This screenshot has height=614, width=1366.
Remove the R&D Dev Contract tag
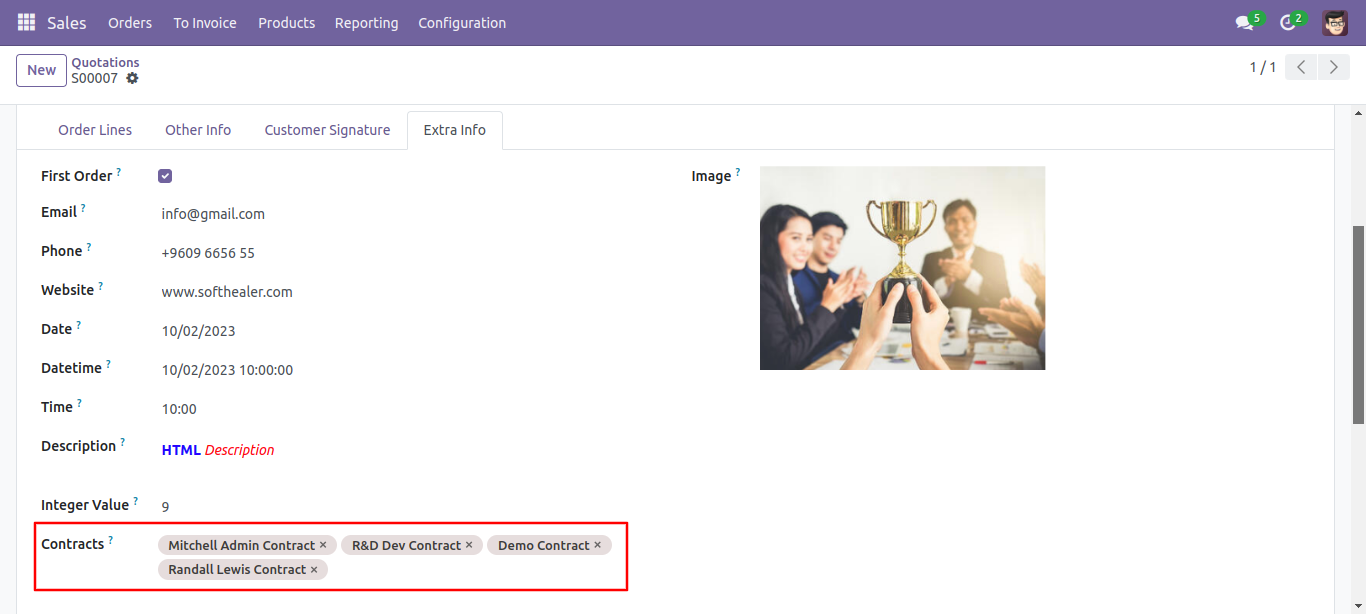(469, 545)
